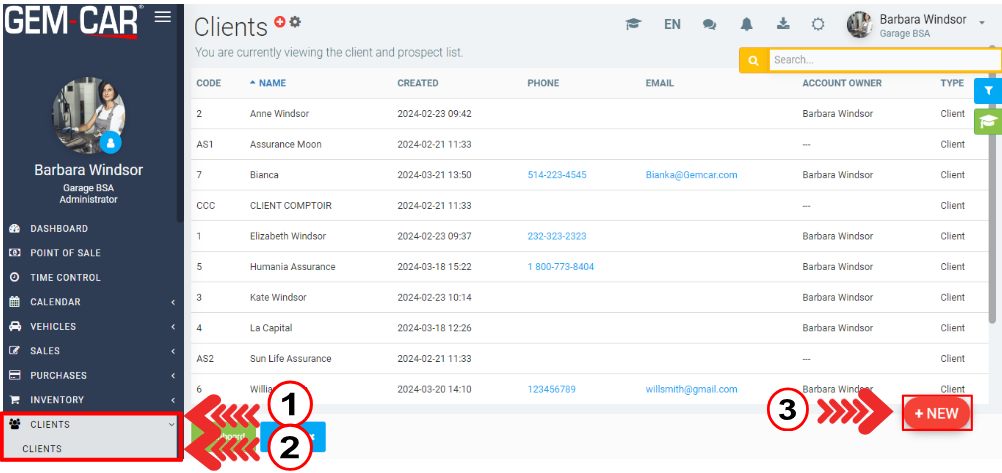Open Dashboard from the sidebar

coord(58,229)
